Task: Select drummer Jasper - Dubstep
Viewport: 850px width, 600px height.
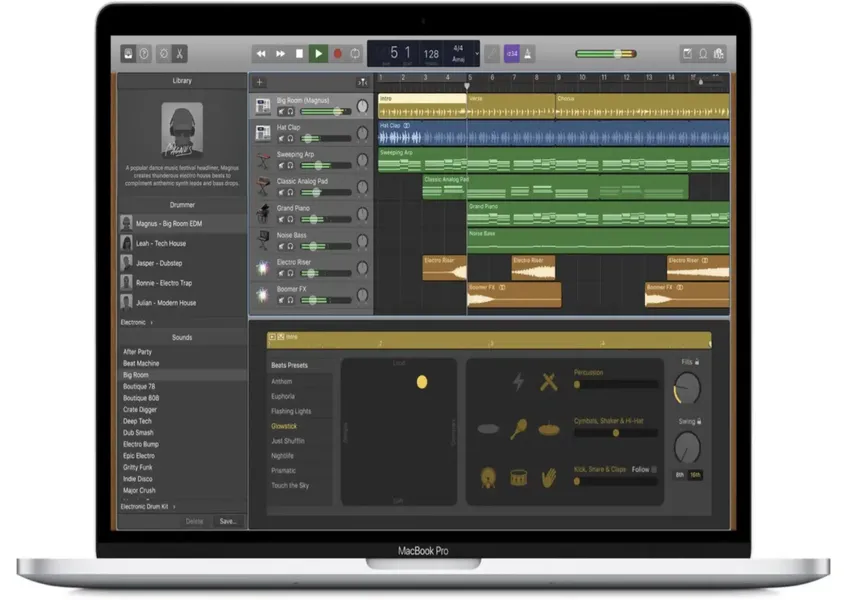Action: coord(182,263)
